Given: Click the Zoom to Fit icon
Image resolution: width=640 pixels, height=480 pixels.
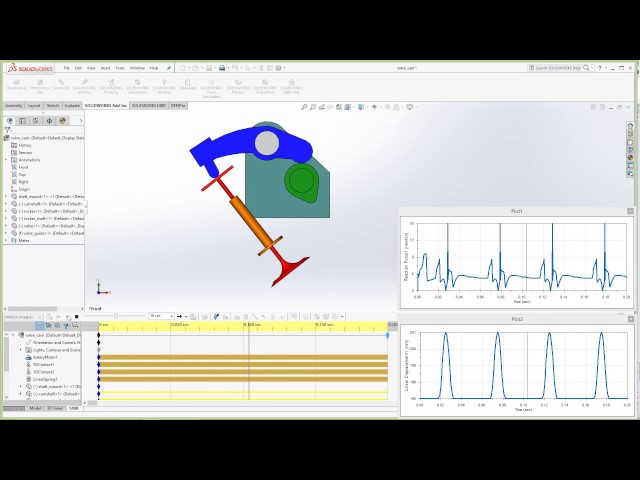Looking at the screenshot, I should coord(304,107).
